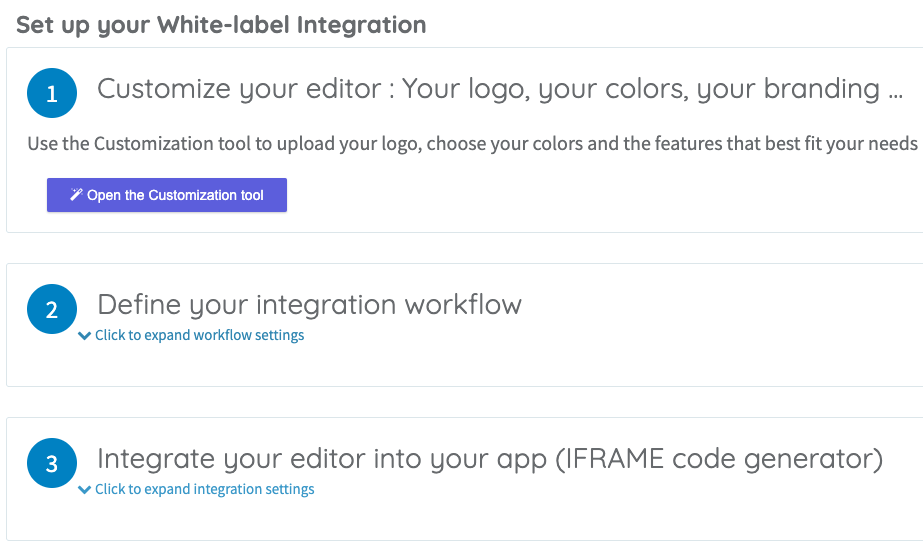Select the 'Define your integration workflow' heading
The width and height of the screenshot is (923, 552).
click(309, 305)
